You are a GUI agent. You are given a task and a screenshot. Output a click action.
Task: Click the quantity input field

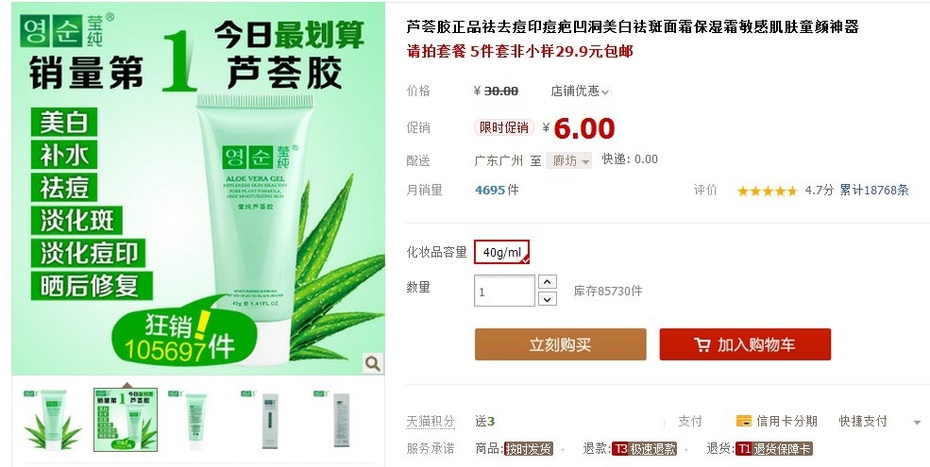pos(505,291)
